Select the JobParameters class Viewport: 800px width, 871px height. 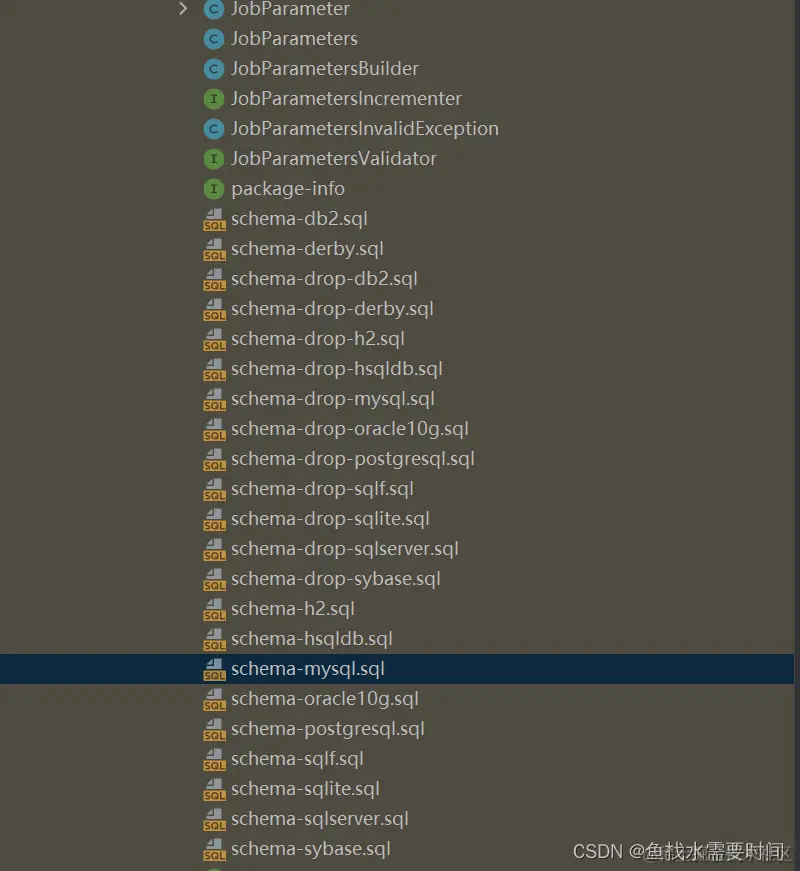tap(294, 39)
